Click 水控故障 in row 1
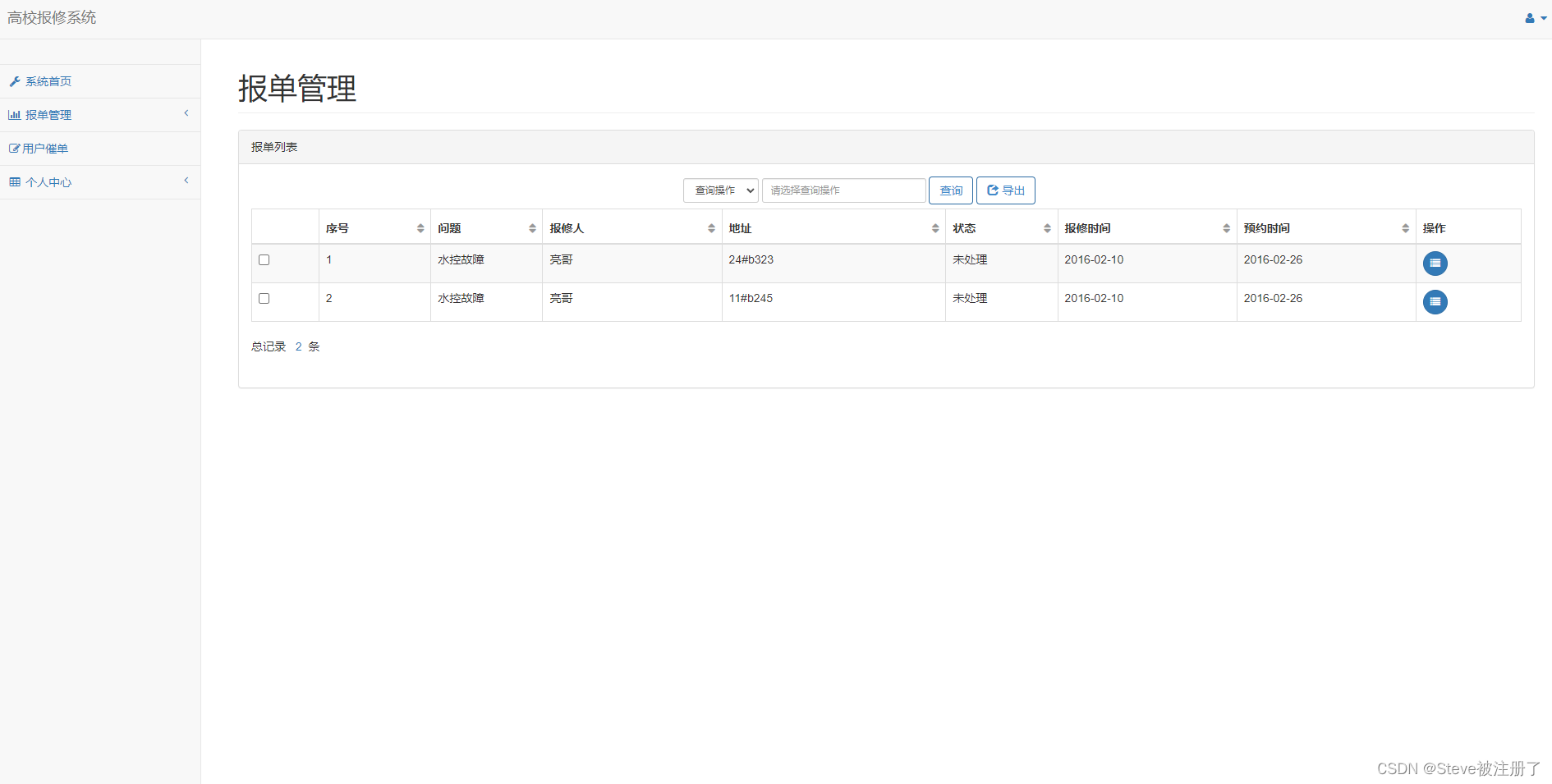The height and width of the screenshot is (784, 1552). click(461, 259)
